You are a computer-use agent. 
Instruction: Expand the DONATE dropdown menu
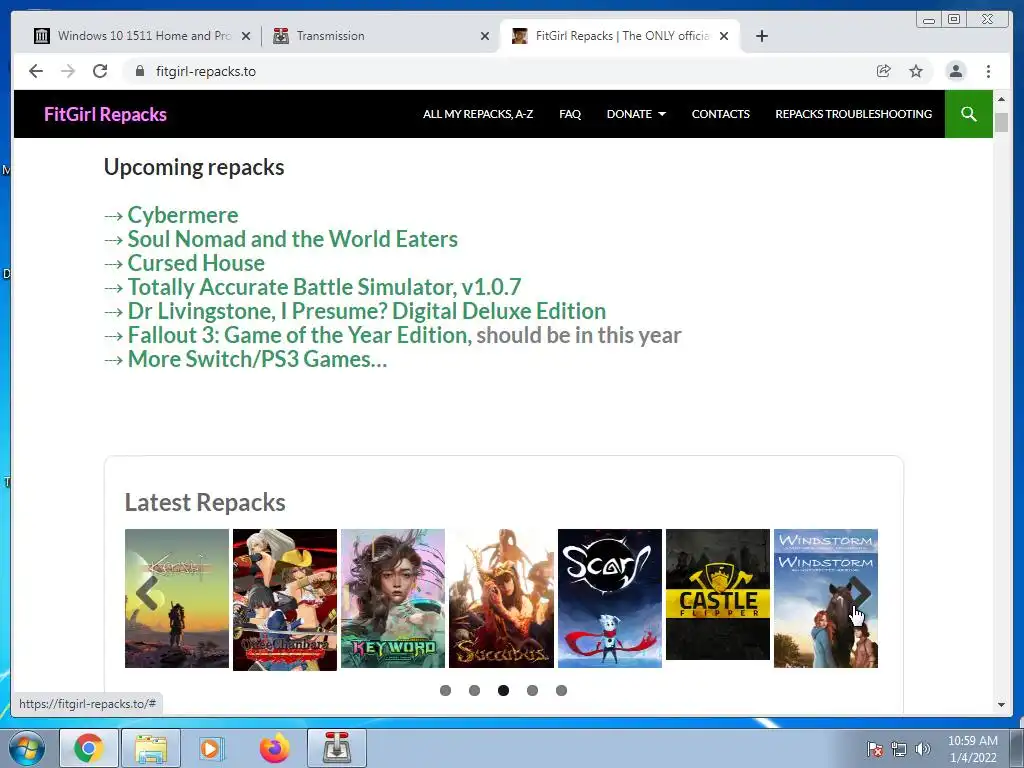[x=636, y=114]
